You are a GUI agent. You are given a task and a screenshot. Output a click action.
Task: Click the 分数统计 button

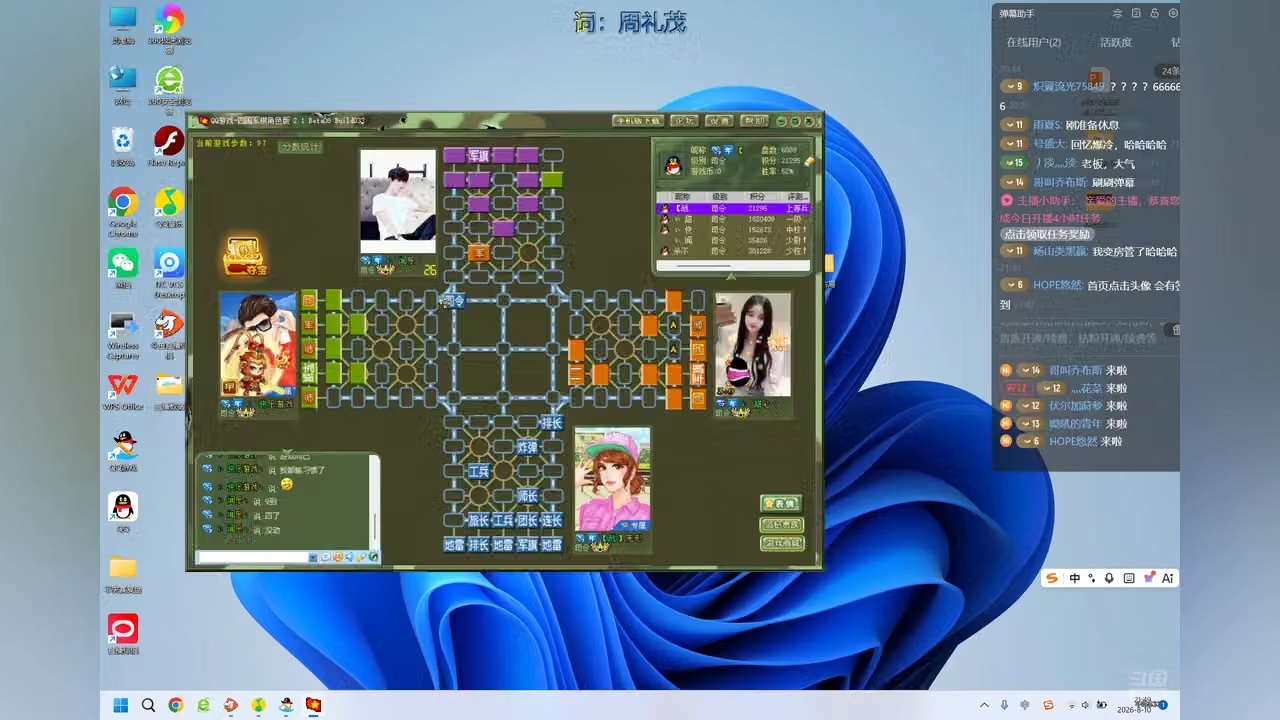click(300, 146)
